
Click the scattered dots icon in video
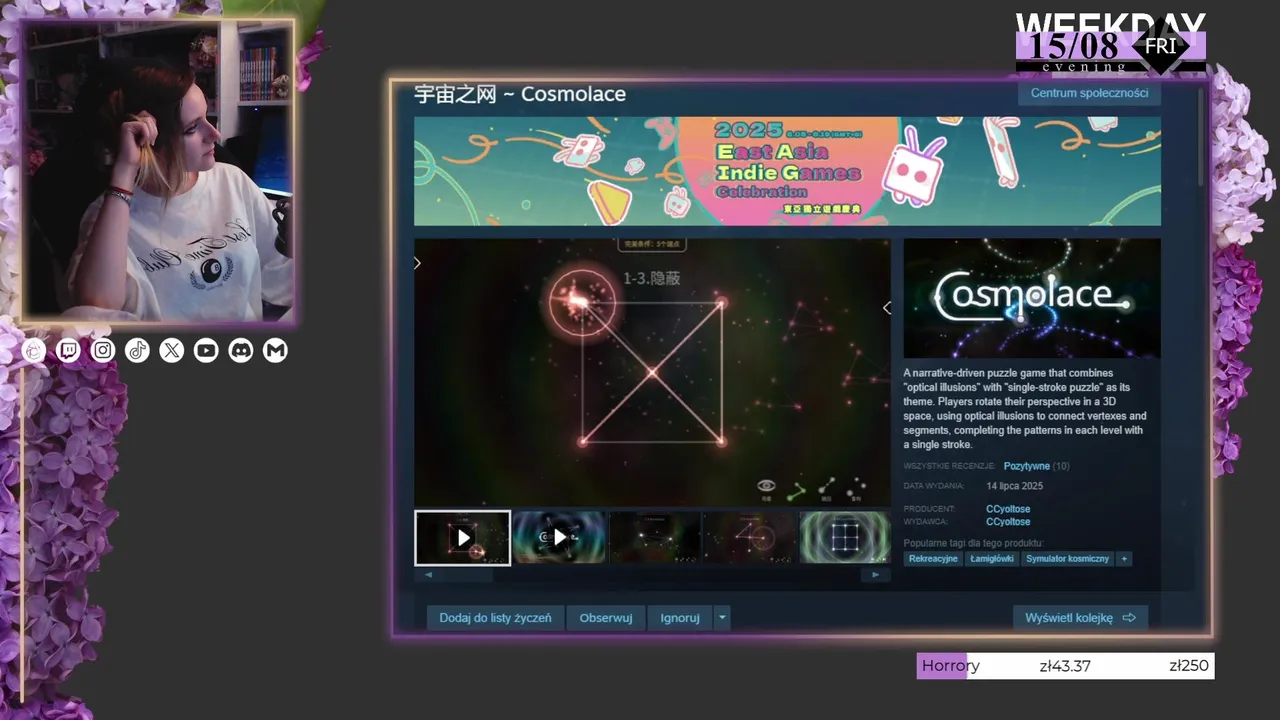(856, 488)
